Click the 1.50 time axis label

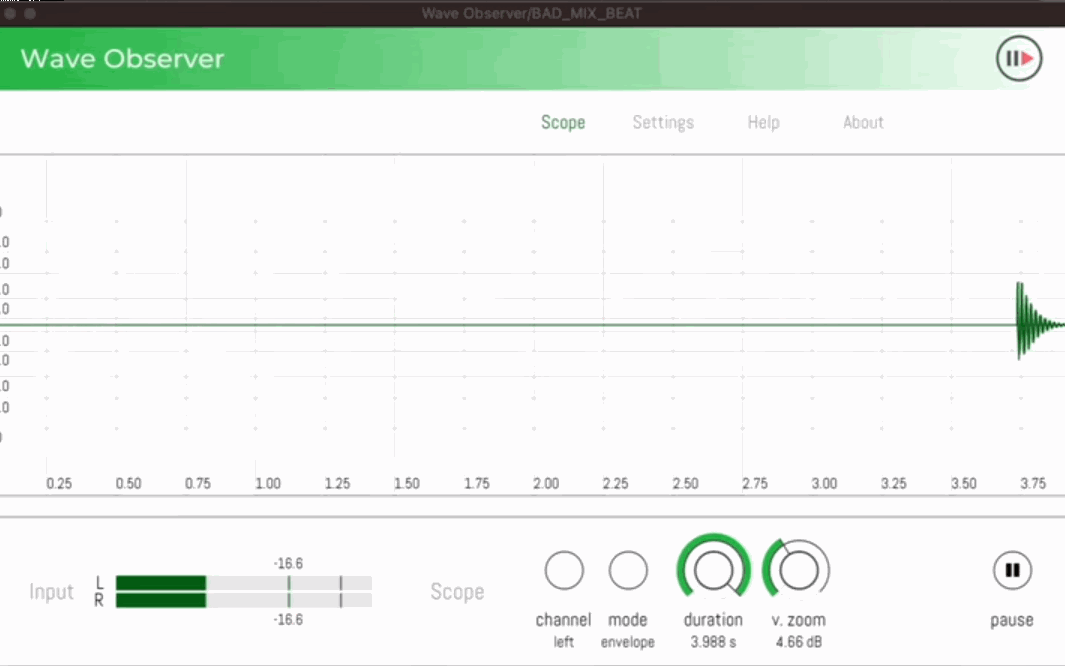coord(407,483)
